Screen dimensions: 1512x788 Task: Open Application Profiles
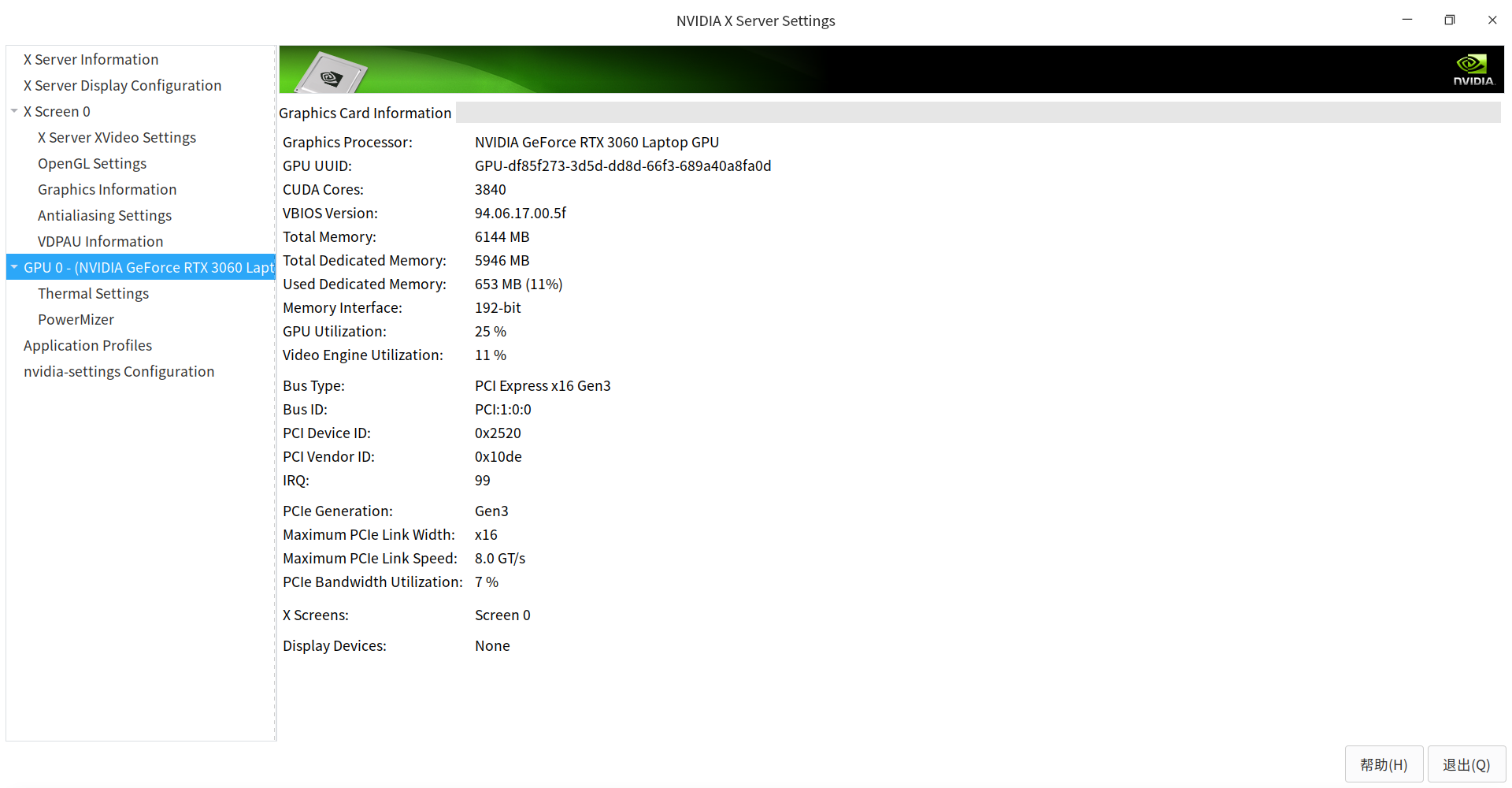click(87, 346)
